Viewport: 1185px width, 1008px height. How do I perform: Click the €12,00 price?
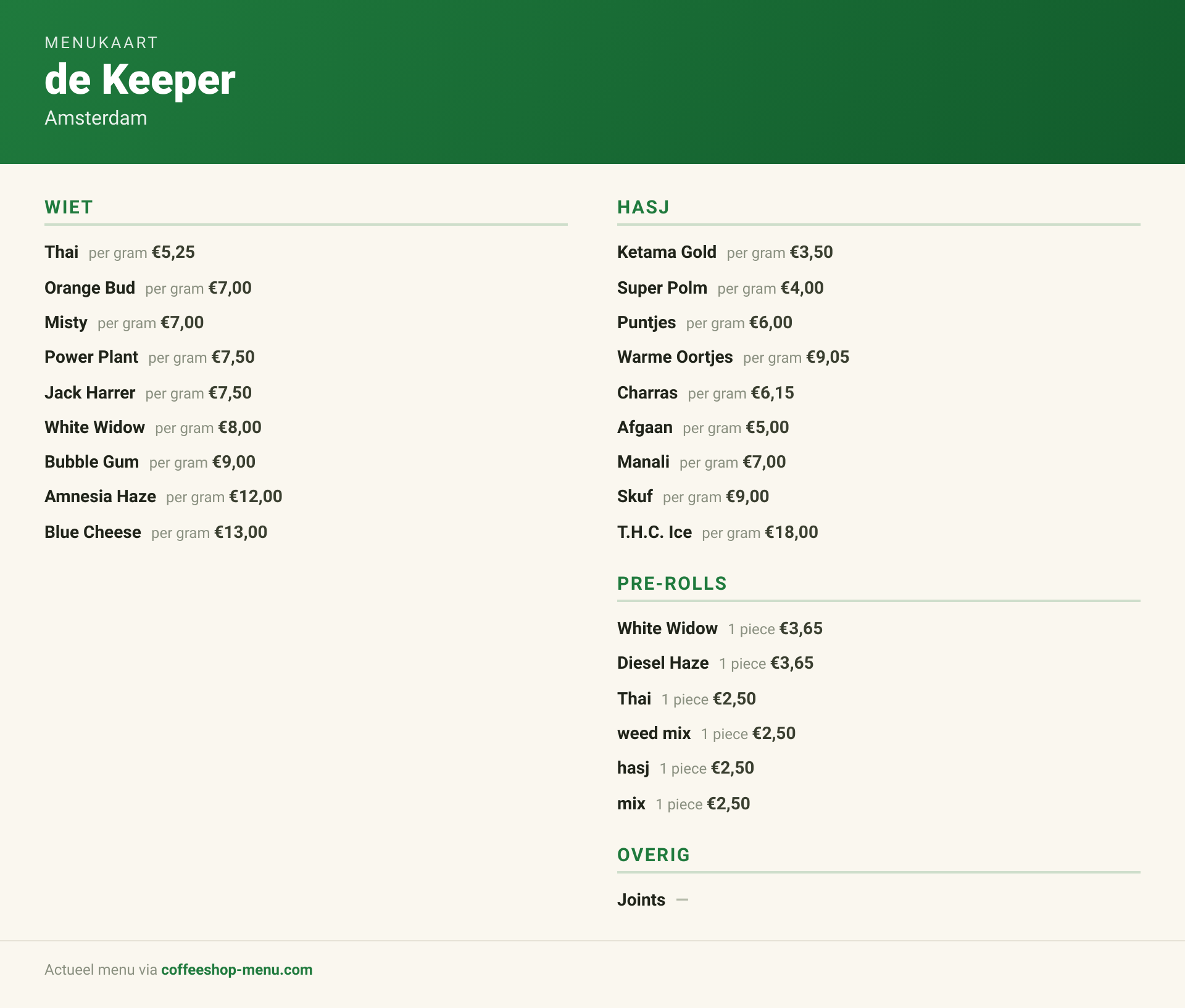coord(256,497)
